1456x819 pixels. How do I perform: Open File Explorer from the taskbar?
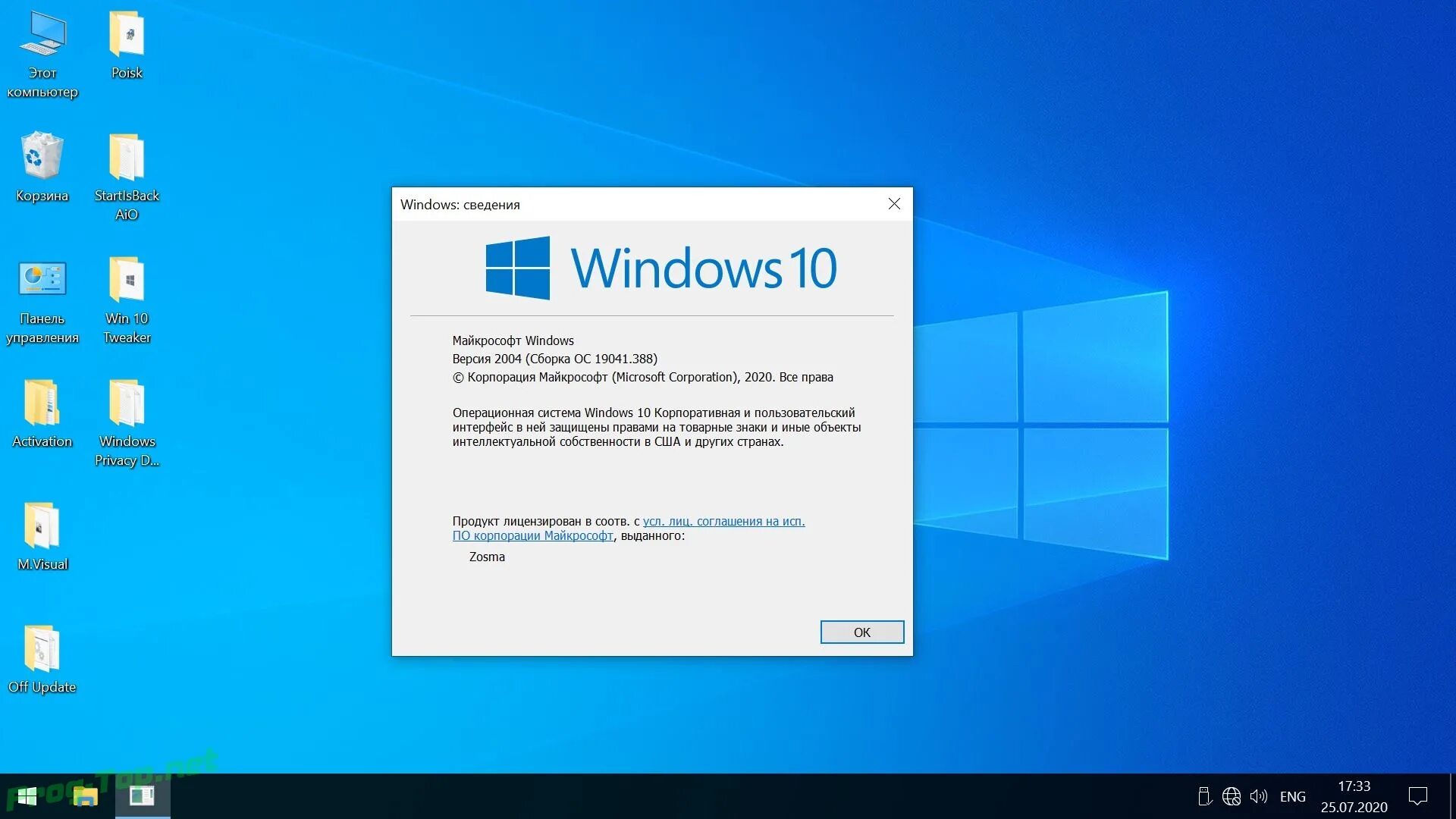point(85,796)
